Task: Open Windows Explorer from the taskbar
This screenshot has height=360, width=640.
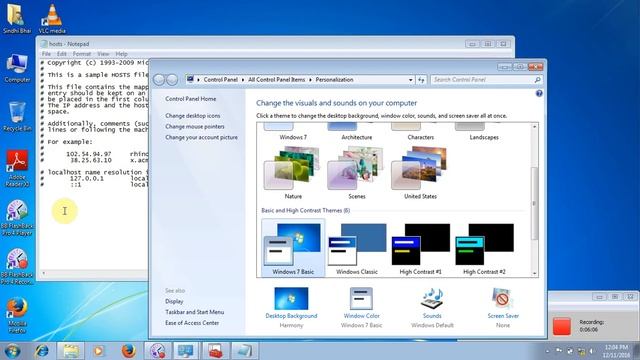Action: (x=71, y=351)
